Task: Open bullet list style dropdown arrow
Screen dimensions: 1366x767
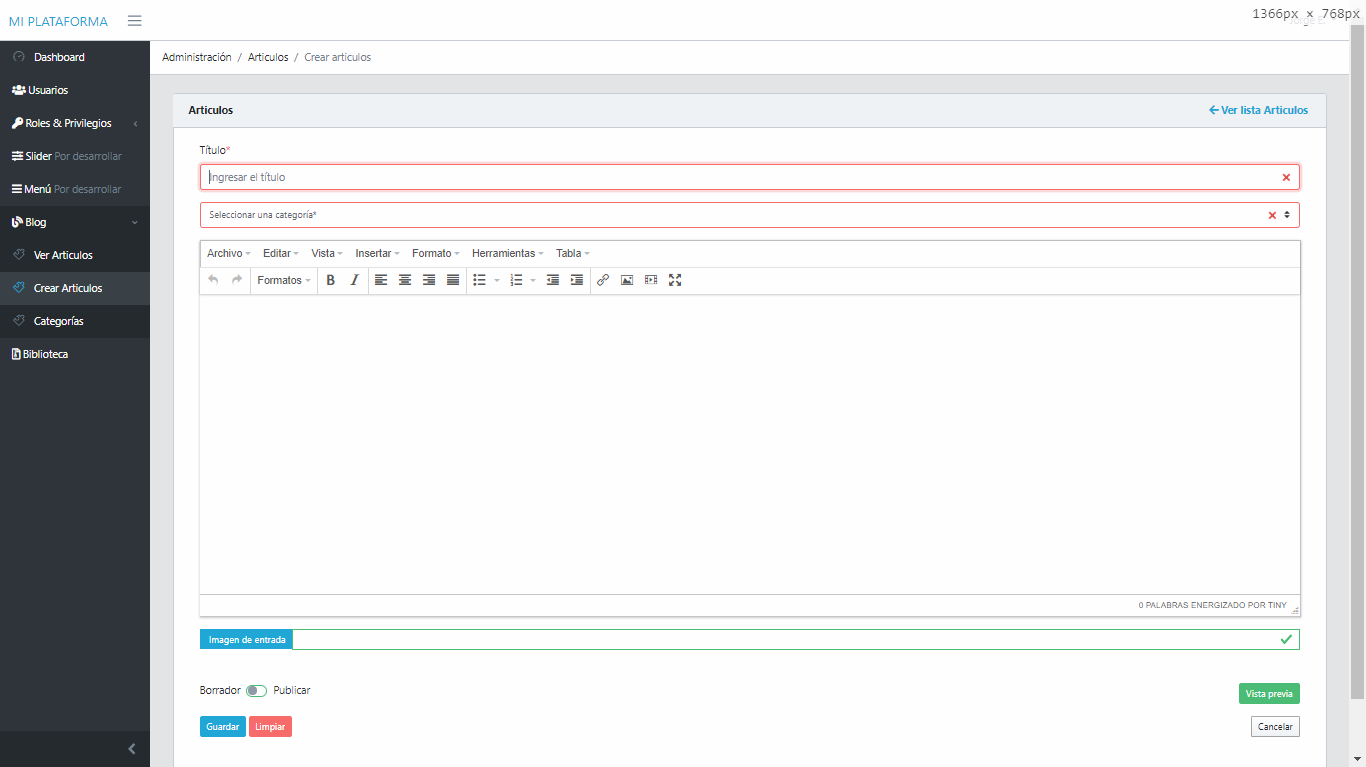Action: (x=497, y=280)
